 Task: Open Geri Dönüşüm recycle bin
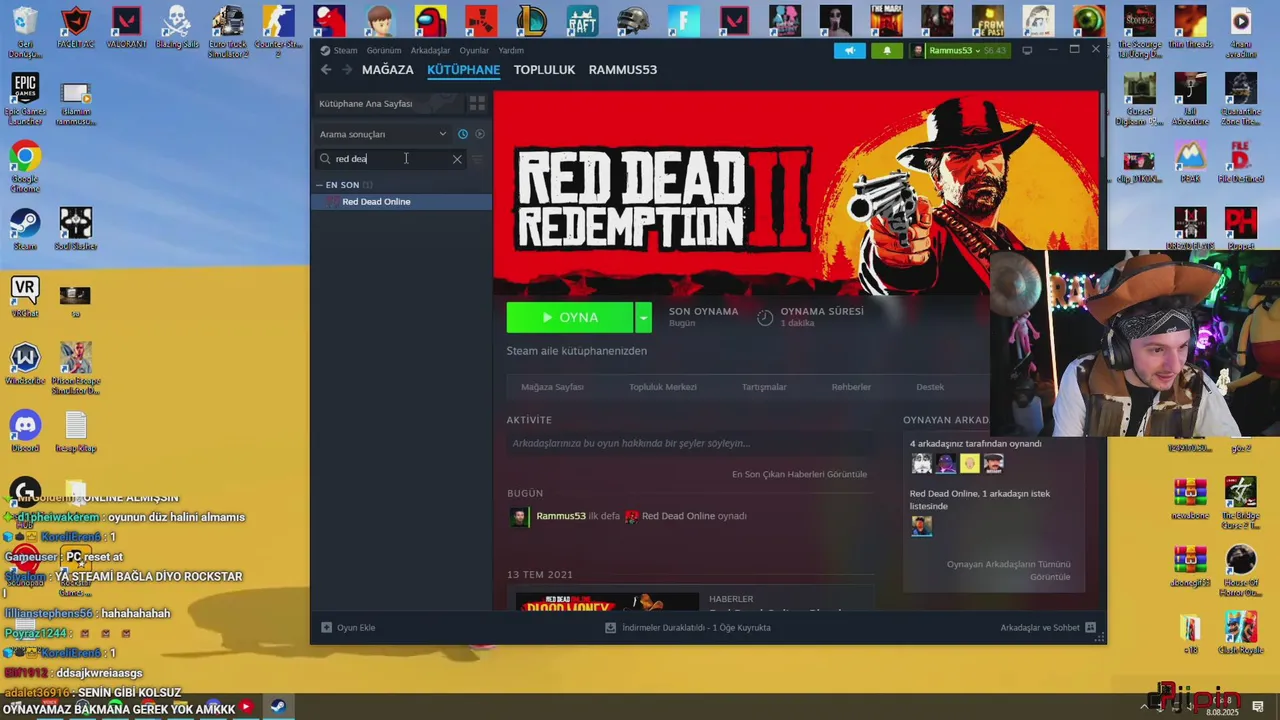click(x=25, y=32)
